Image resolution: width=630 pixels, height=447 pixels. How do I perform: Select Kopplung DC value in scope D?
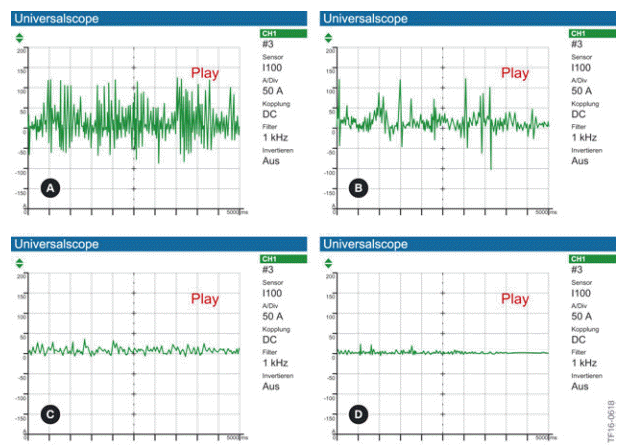(579, 340)
